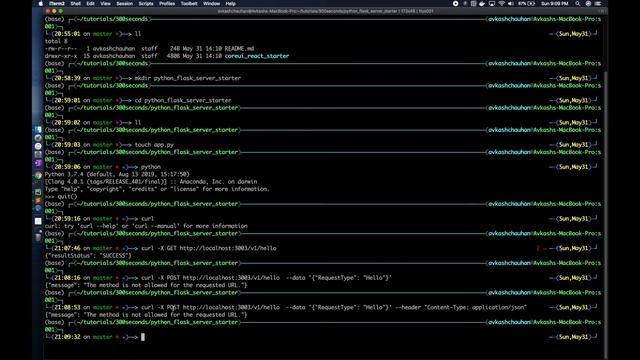640x360 pixels.
Task: Open the volume control icon
Action: pos(511,4)
